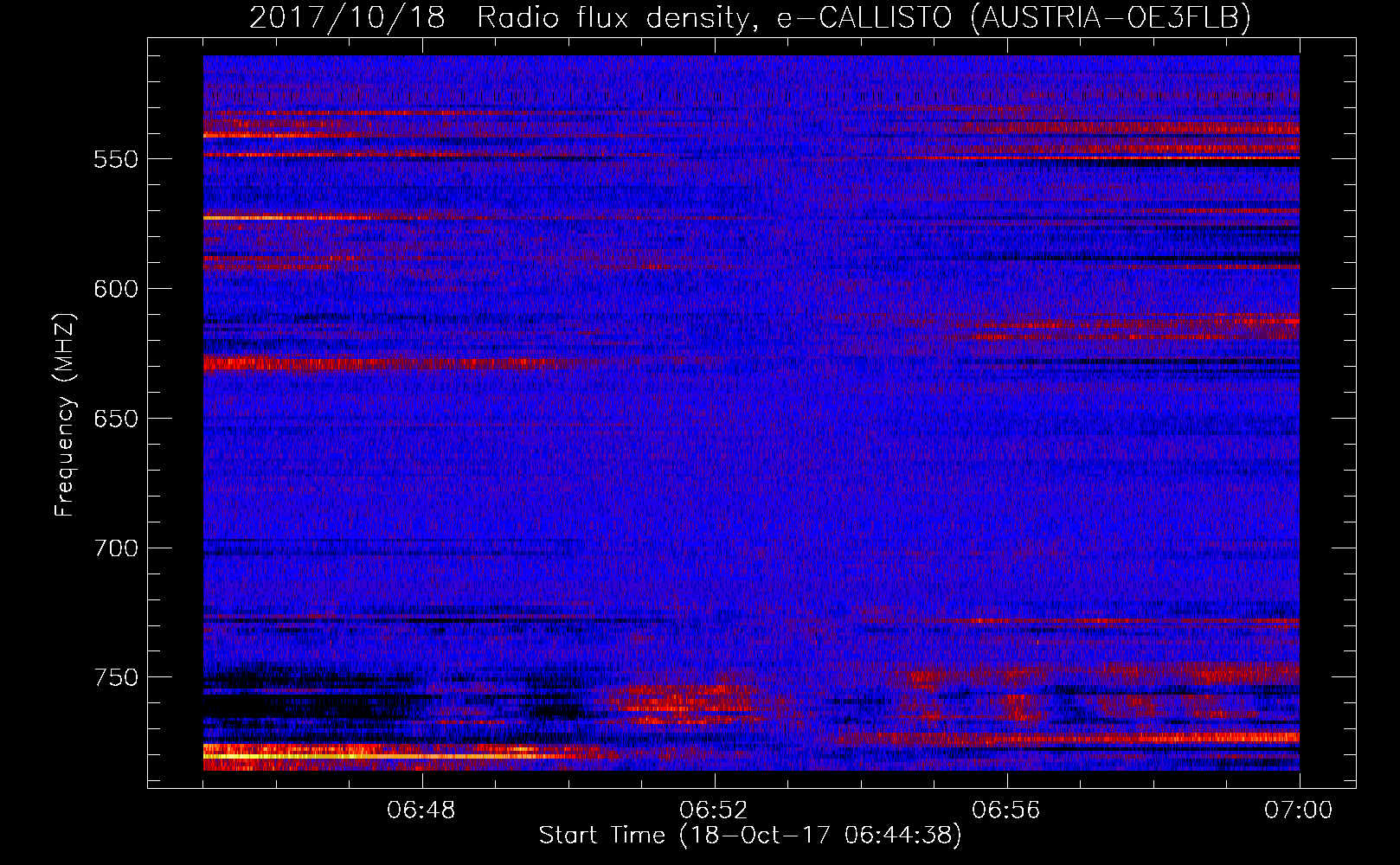Screen dimensions: 1400x865
Task: Click the 06:52 time tick label
Action: (714, 811)
